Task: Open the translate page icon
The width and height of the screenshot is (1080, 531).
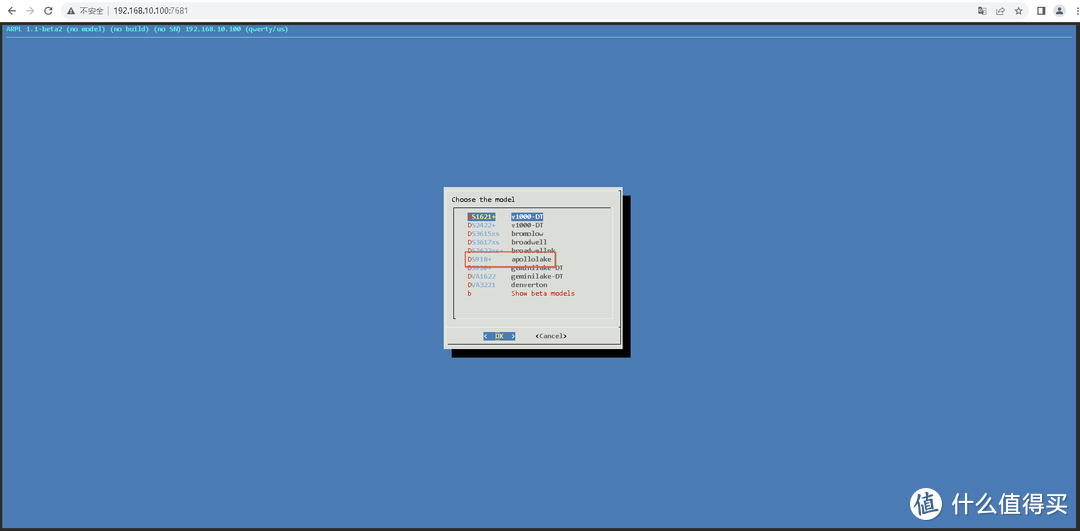Action: click(983, 11)
